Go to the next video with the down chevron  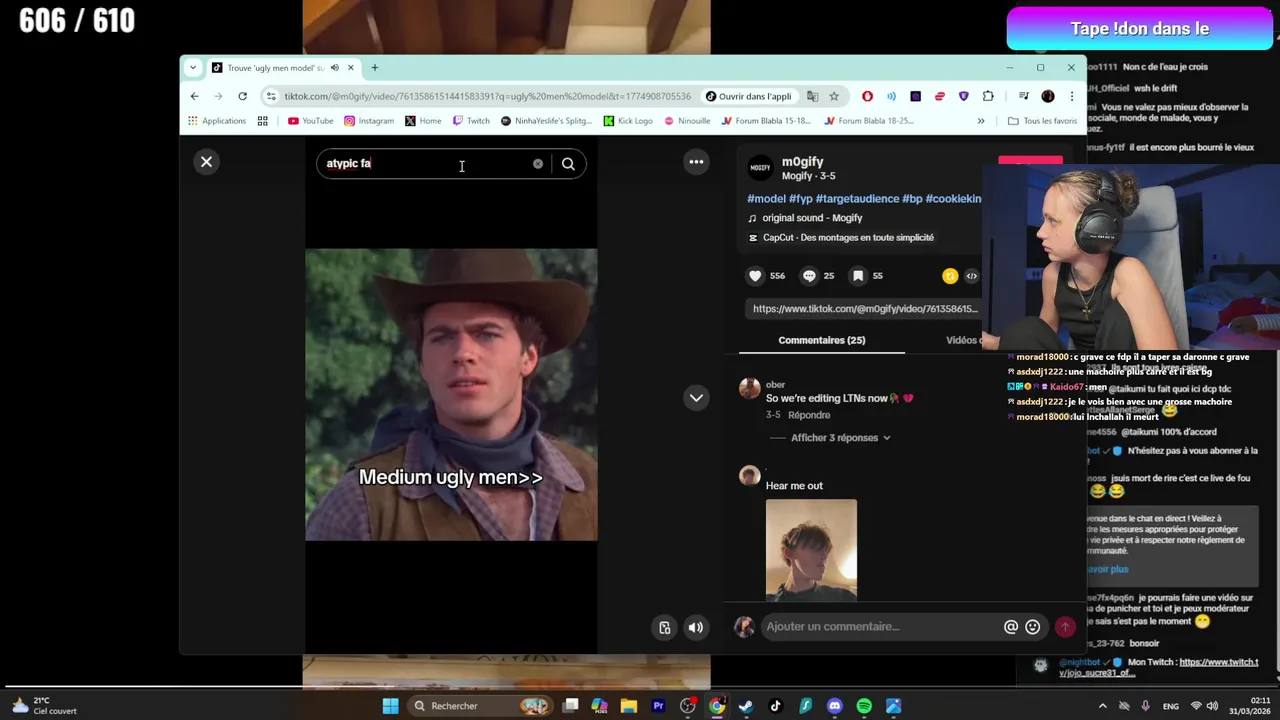pyautogui.click(x=696, y=398)
